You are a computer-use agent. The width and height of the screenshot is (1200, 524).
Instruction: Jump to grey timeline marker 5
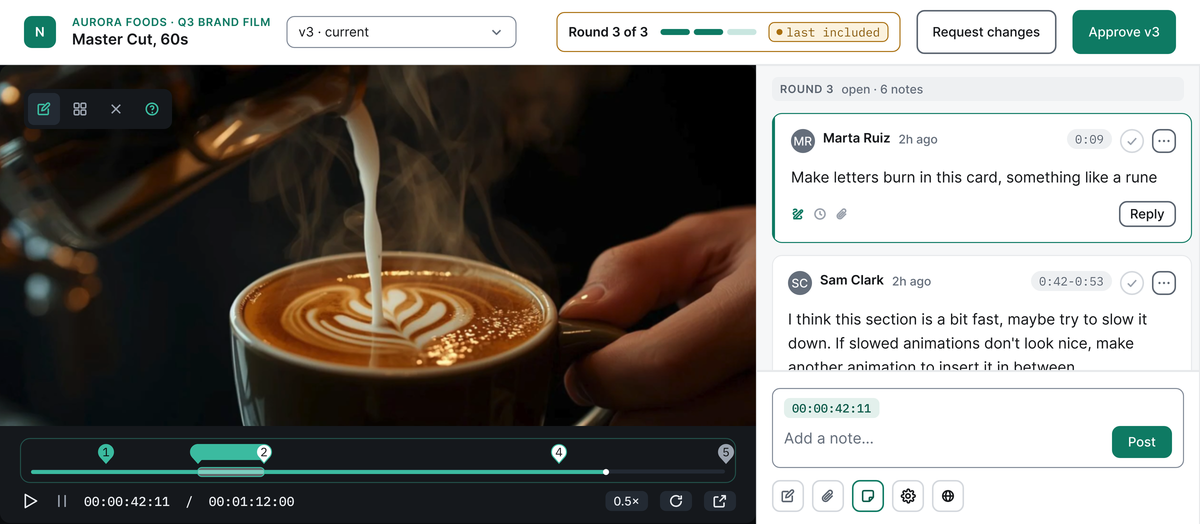[726, 453]
